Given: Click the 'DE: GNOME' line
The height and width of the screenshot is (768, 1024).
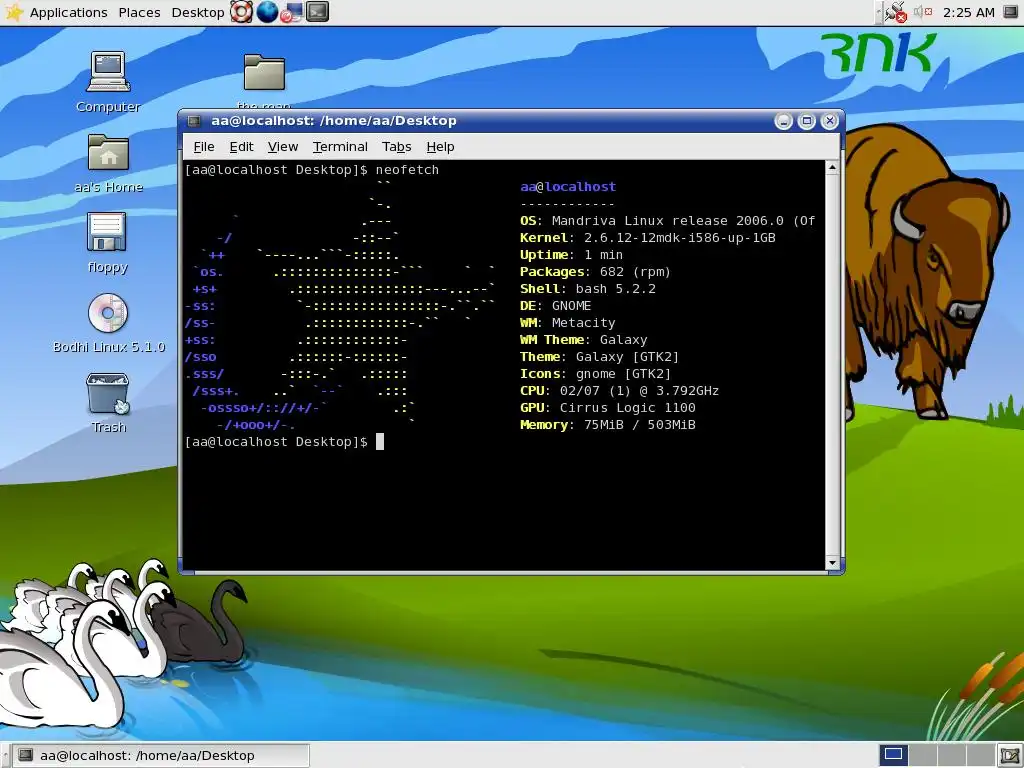Looking at the screenshot, I should click(x=555, y=306).
